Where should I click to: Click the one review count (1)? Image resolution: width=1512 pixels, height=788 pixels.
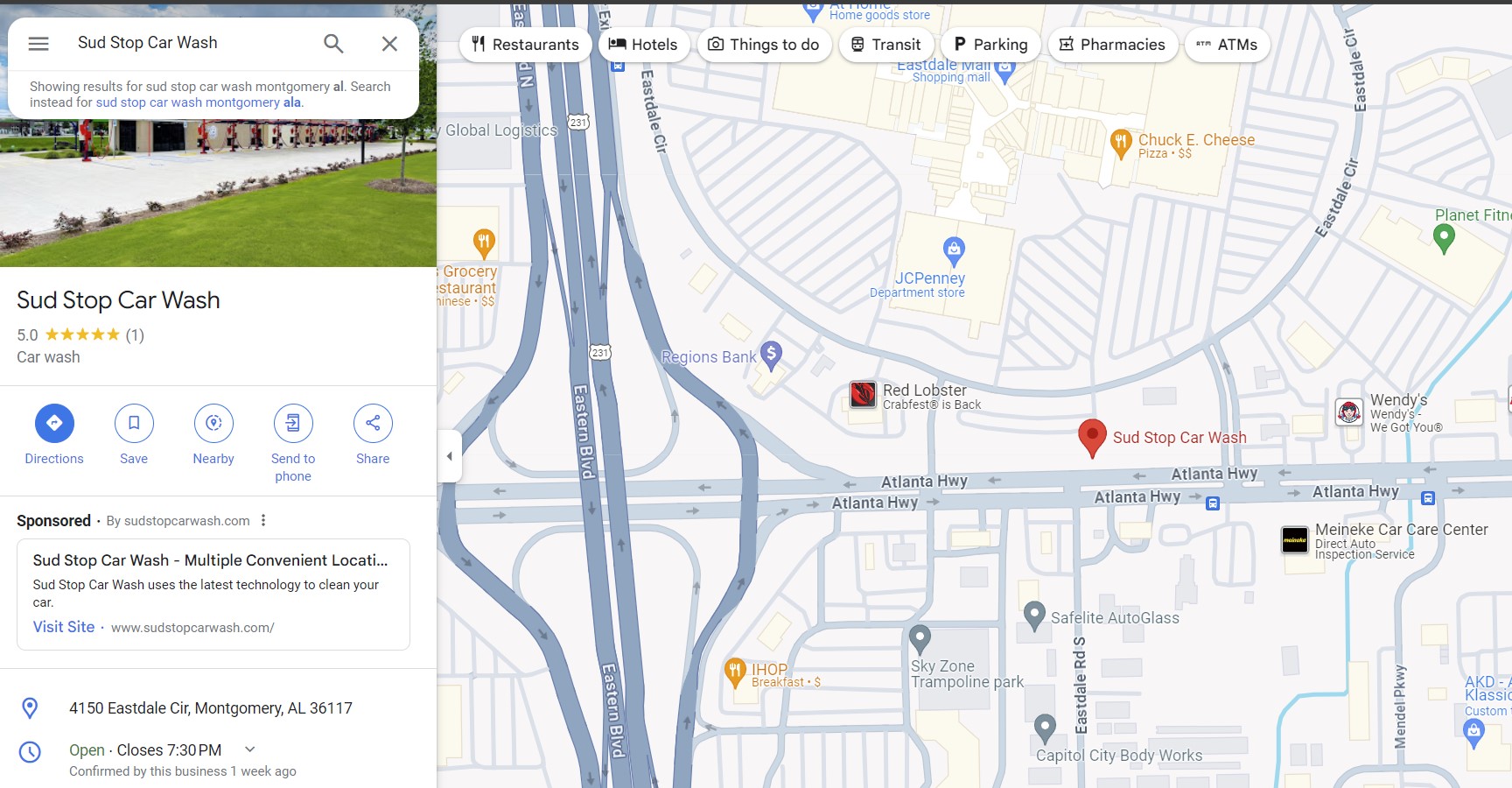pos(135,334)
